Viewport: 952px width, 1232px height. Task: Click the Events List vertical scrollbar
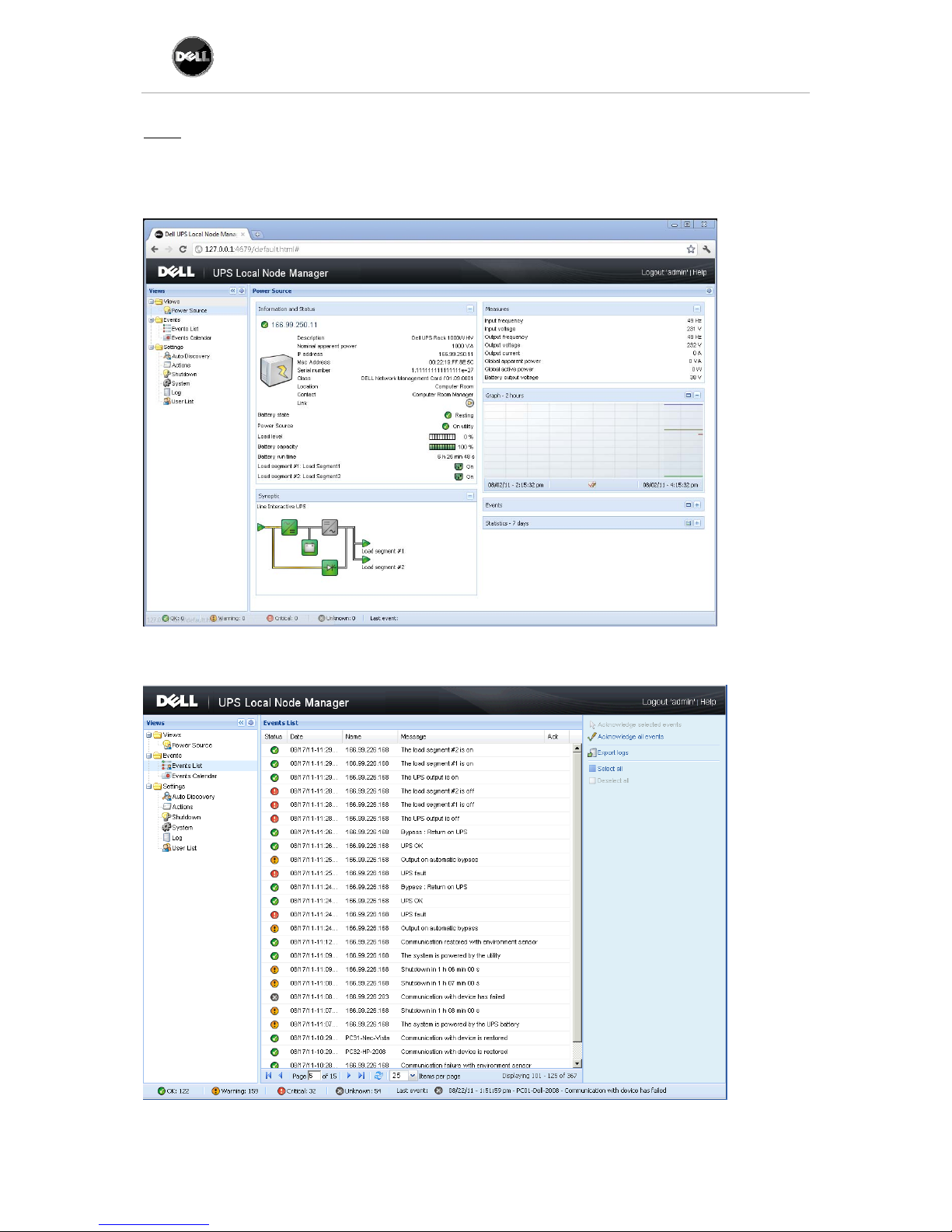577,906
